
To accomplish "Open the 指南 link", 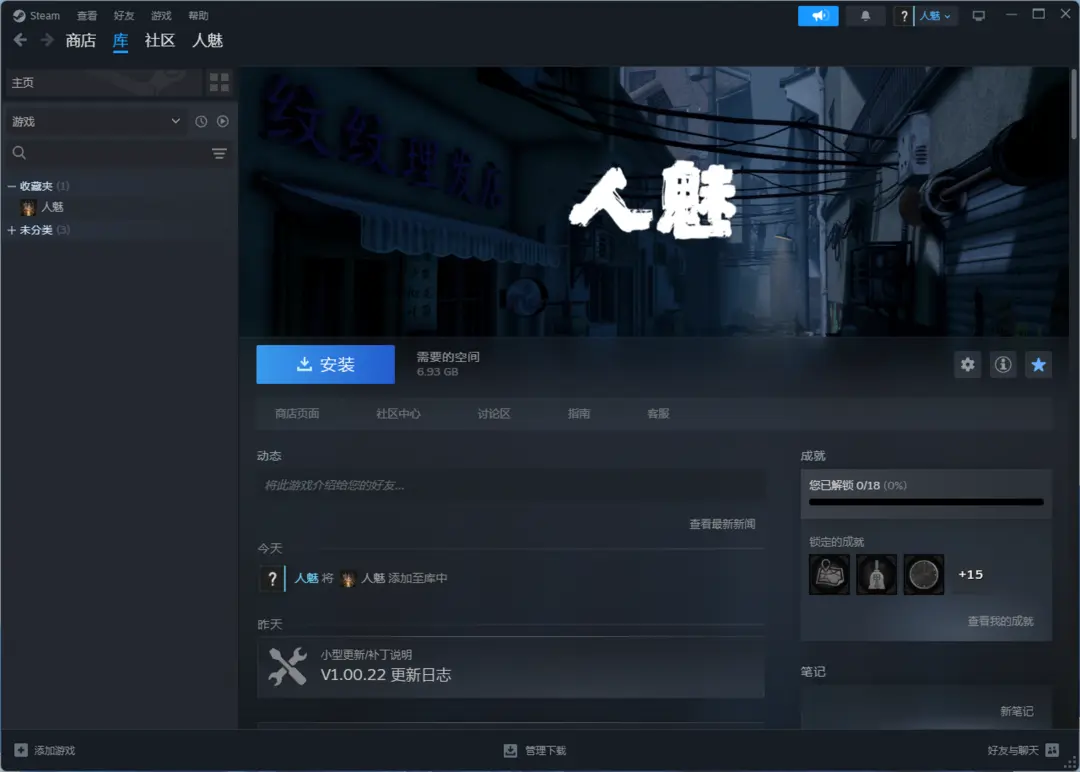I will pyautogui.click(x=579, y=413).
